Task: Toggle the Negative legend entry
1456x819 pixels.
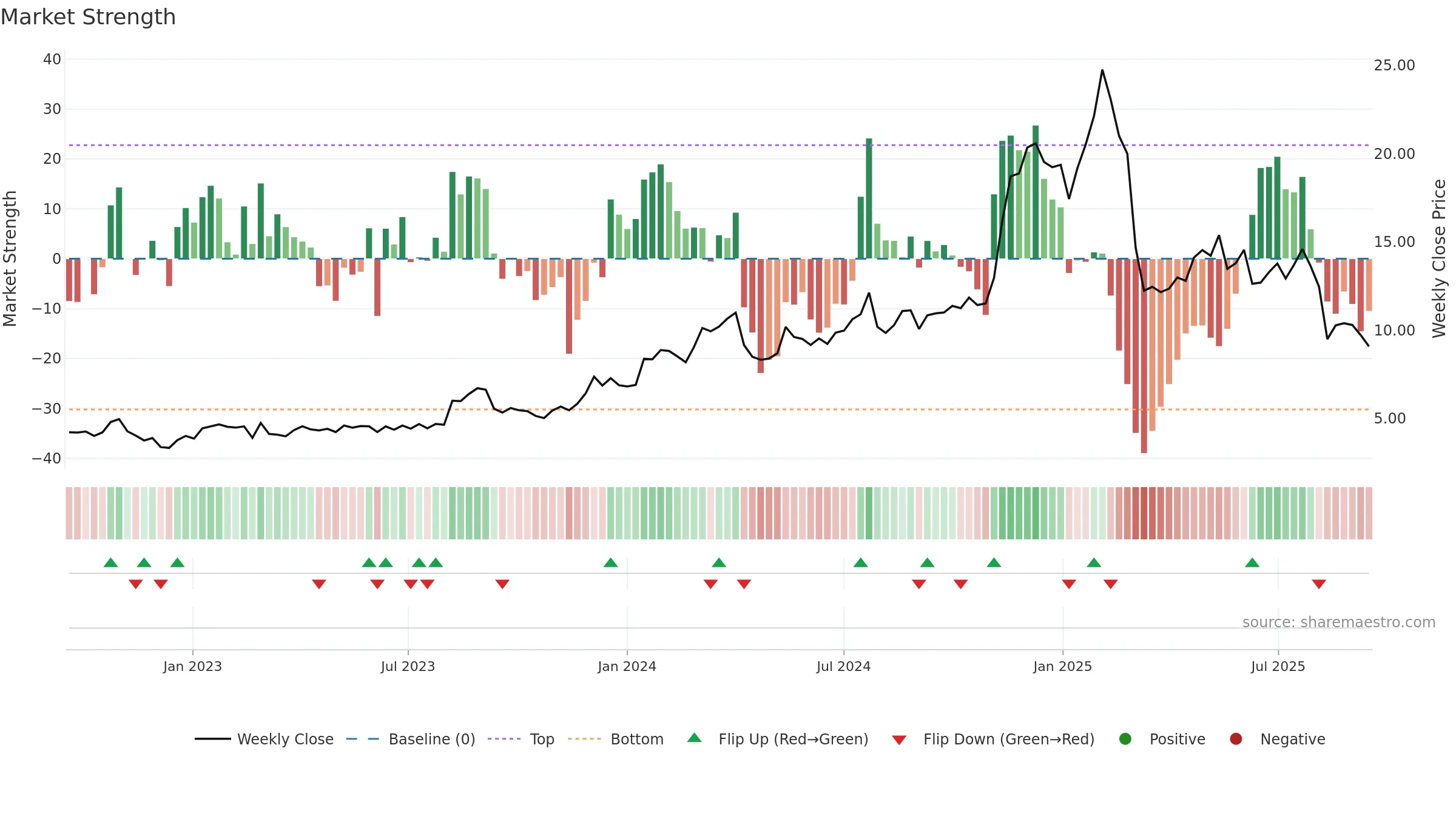Action: 1277,739
